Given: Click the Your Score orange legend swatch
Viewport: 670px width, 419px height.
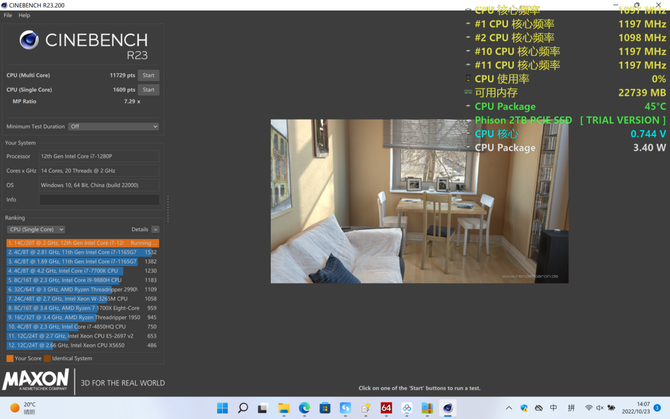Looking at the screenshot, I should (10, 358).
